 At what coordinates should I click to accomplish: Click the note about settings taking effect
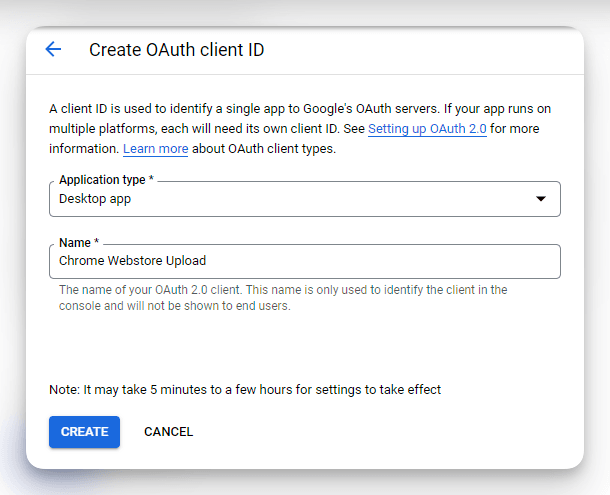tap(245, 389)
